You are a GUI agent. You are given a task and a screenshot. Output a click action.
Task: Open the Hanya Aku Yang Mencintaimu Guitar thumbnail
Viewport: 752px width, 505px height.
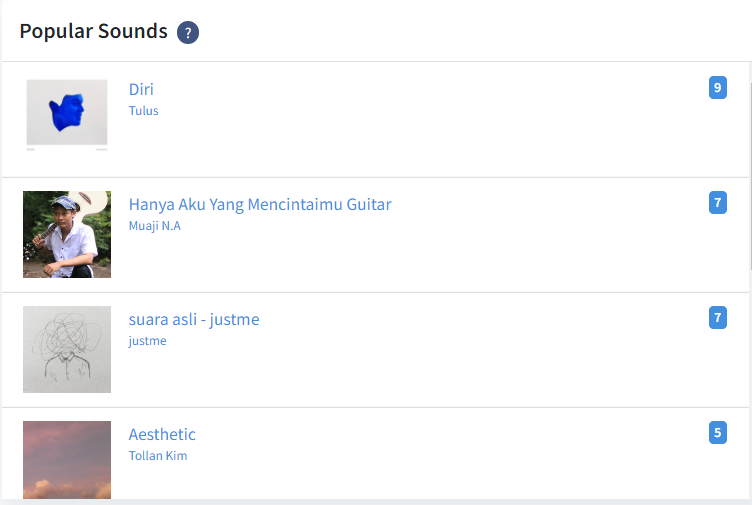(67, 234)
